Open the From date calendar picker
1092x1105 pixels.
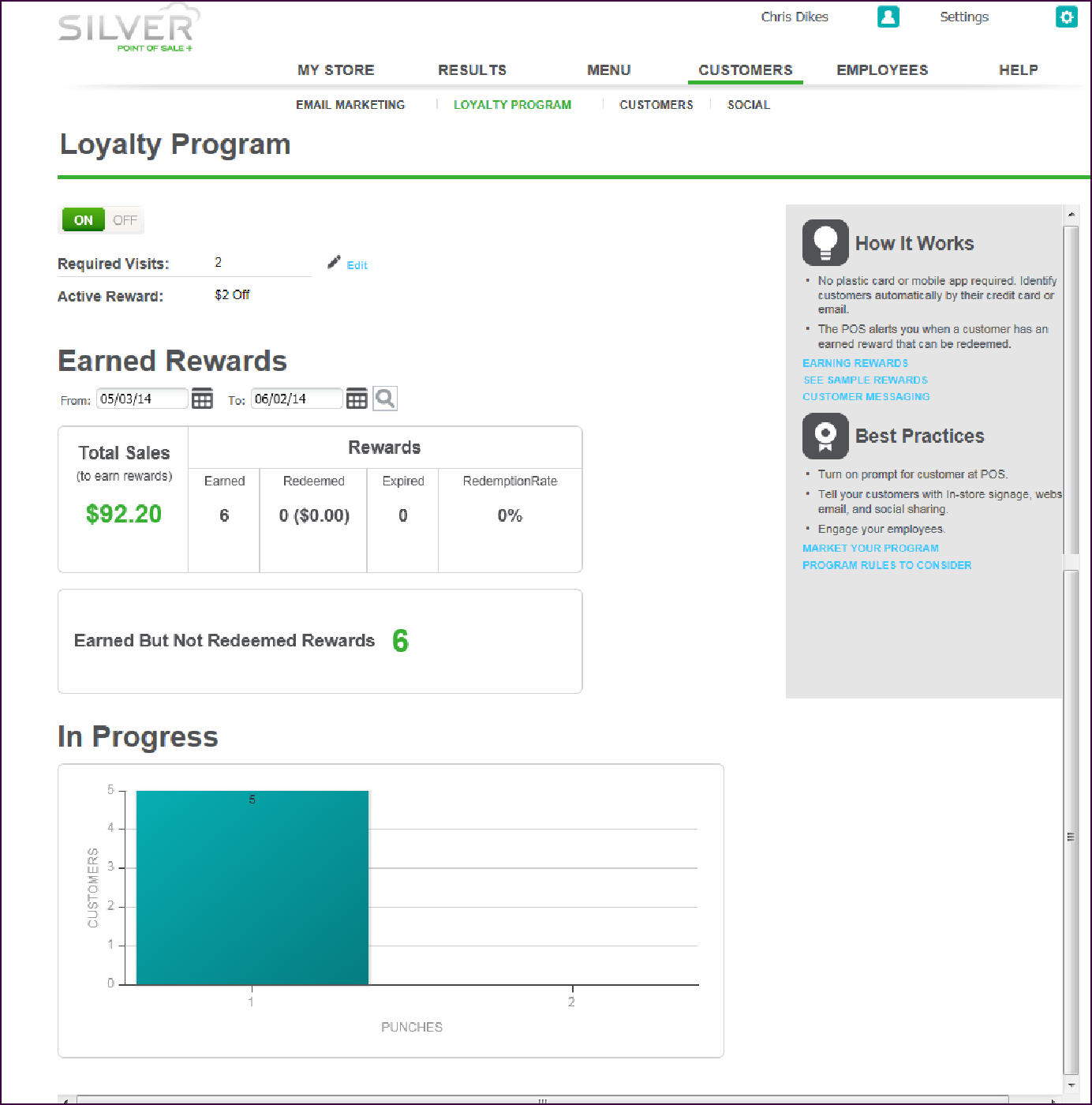tap(202, 399)
